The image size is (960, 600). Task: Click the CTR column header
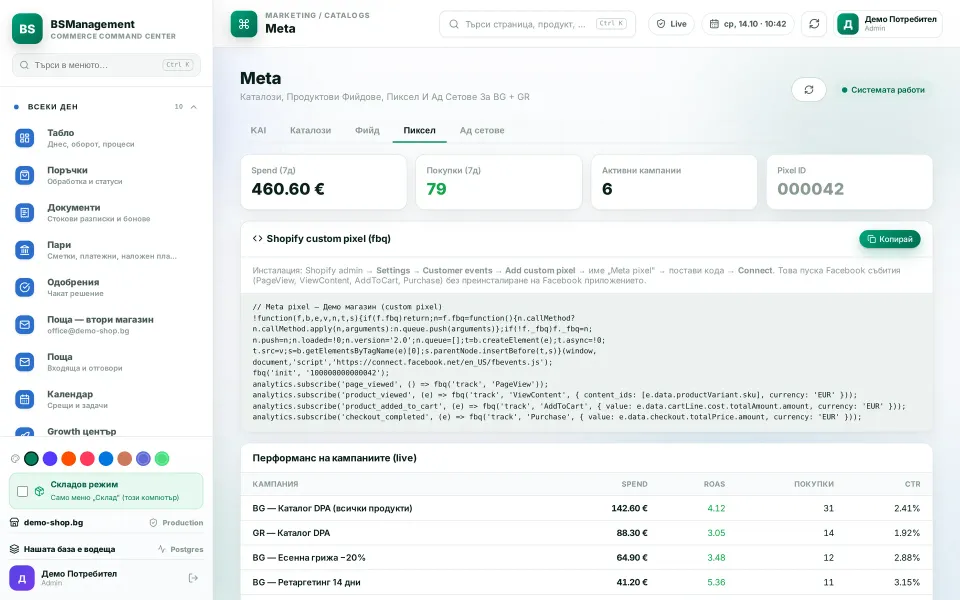[x=912, y=484]
